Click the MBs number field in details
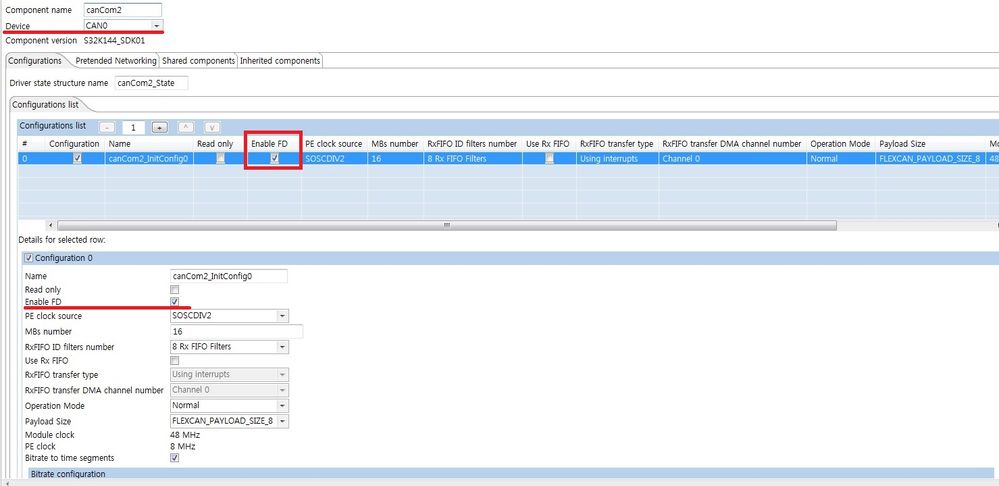This screenshot has height=486, width=999. click(236, 332)
